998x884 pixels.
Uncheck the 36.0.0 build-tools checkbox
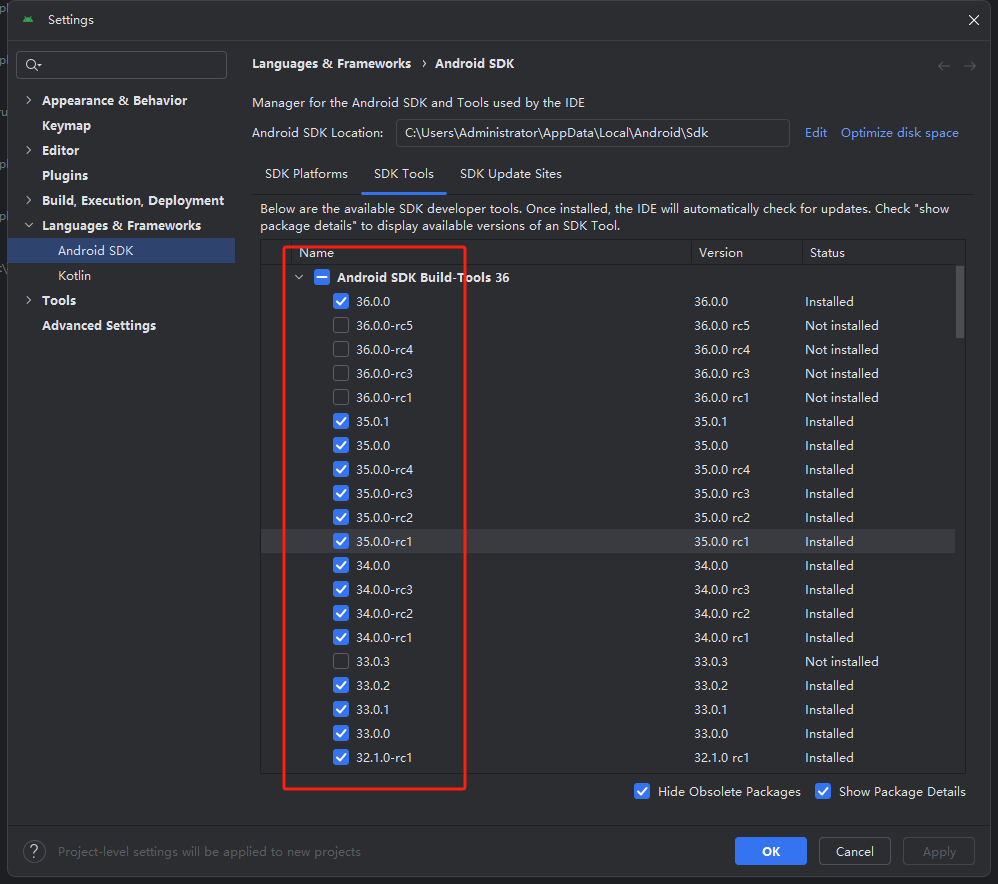[x=341, y=302]
